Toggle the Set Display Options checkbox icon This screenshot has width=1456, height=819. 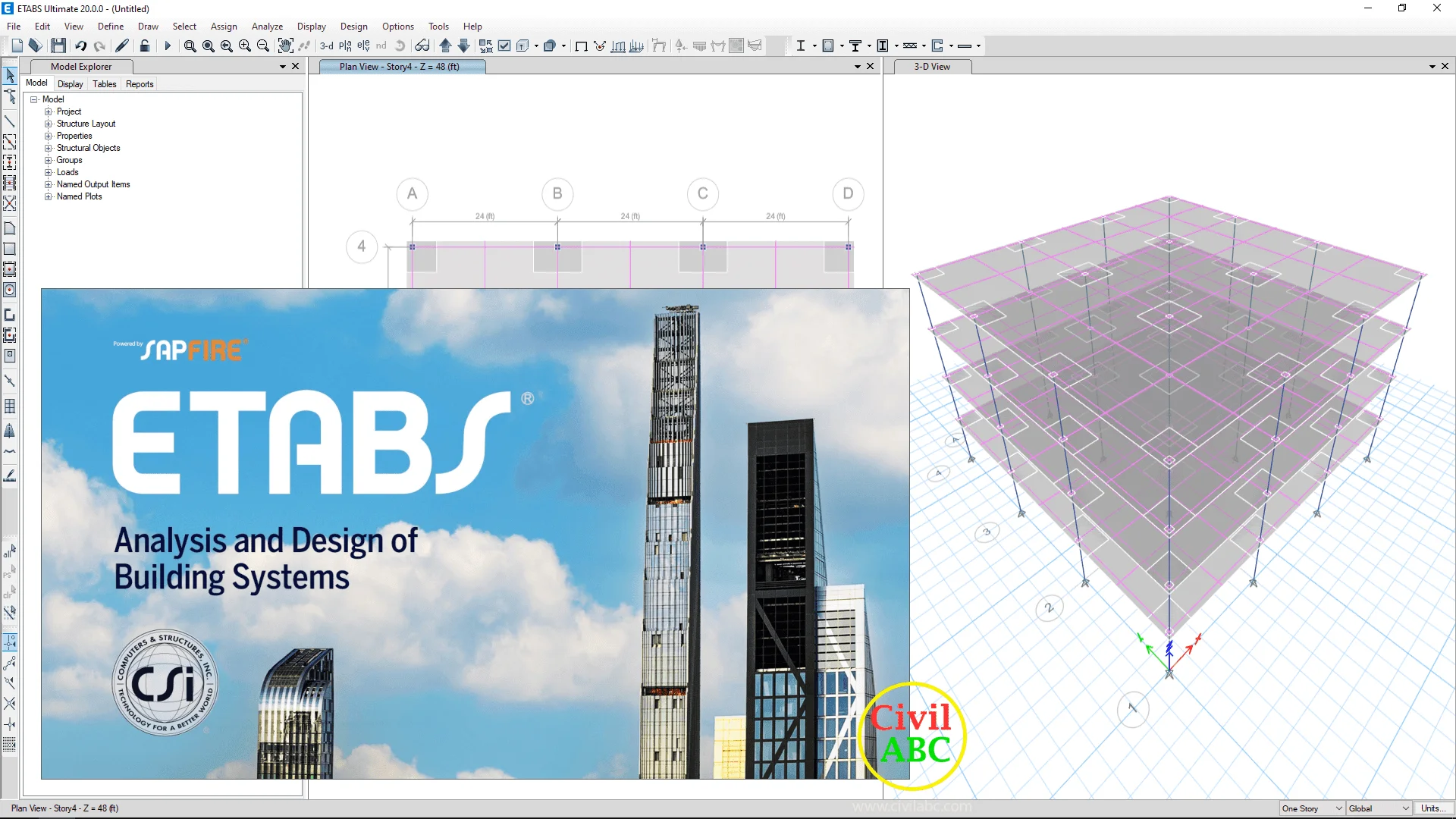click(x=504, y=45)
